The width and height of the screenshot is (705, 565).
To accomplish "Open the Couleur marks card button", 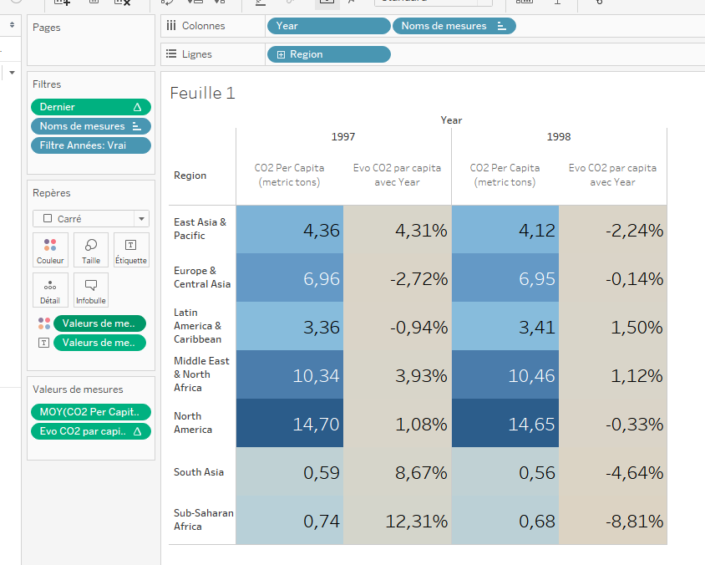I will 50,250.
